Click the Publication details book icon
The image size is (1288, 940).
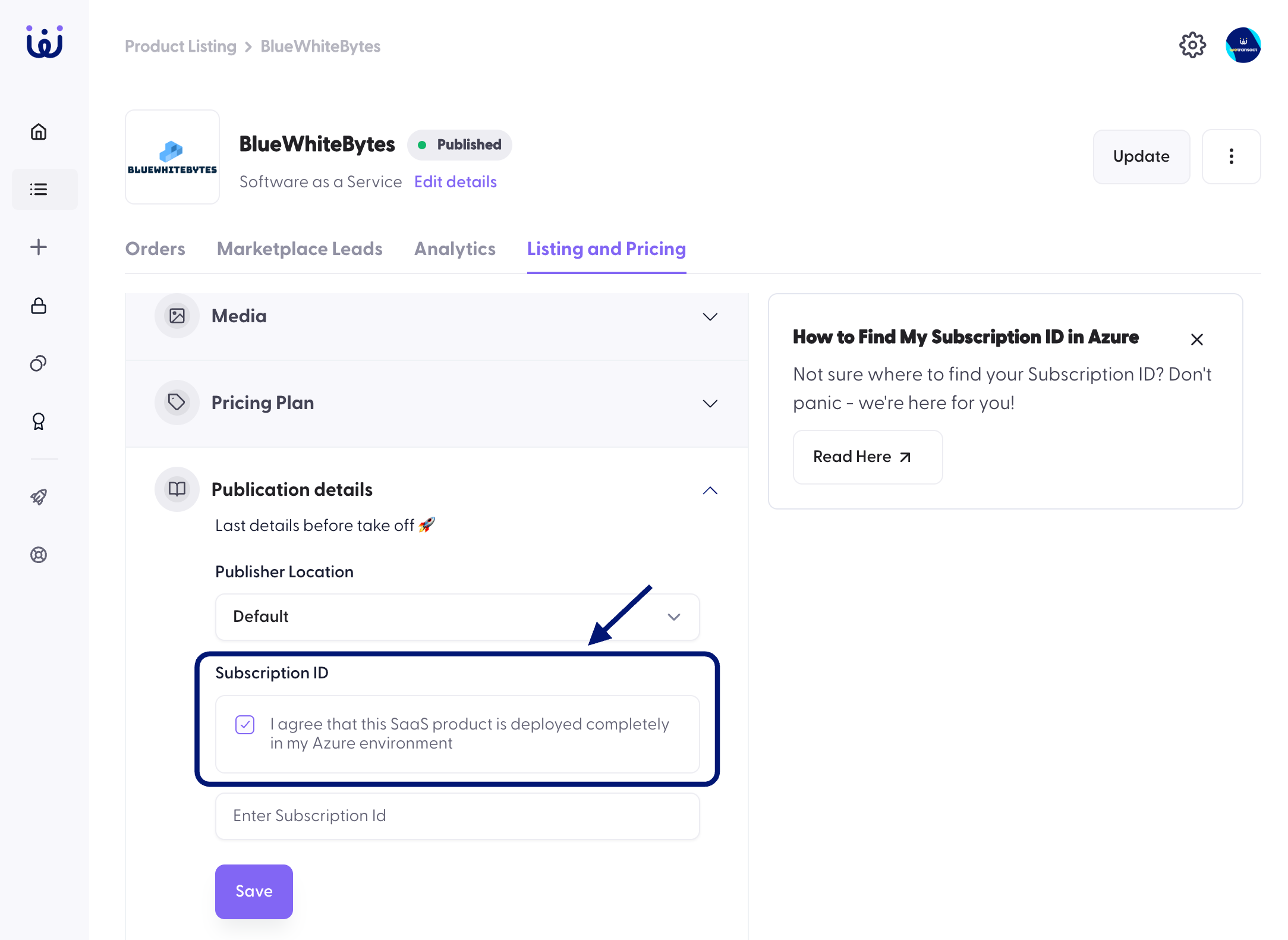coord(177,489)
